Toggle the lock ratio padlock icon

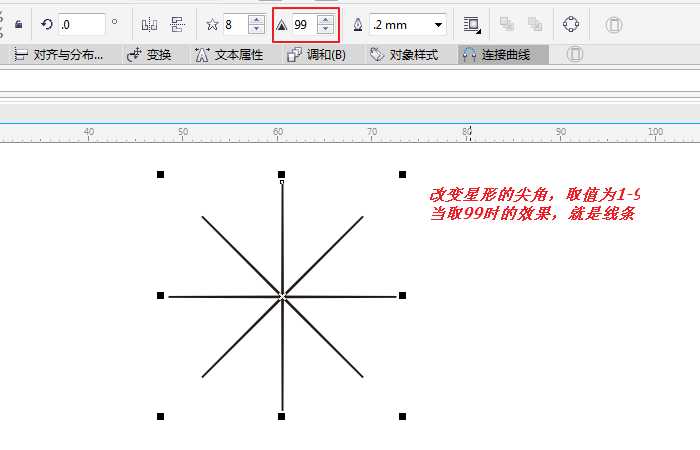coord(19,24)
